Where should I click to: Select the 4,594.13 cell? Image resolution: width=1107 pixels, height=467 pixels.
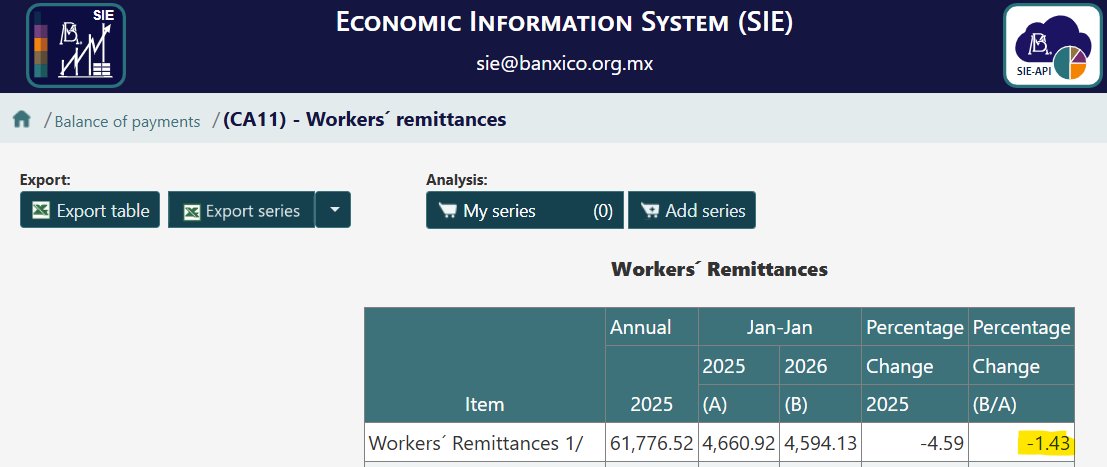point(820,443)
